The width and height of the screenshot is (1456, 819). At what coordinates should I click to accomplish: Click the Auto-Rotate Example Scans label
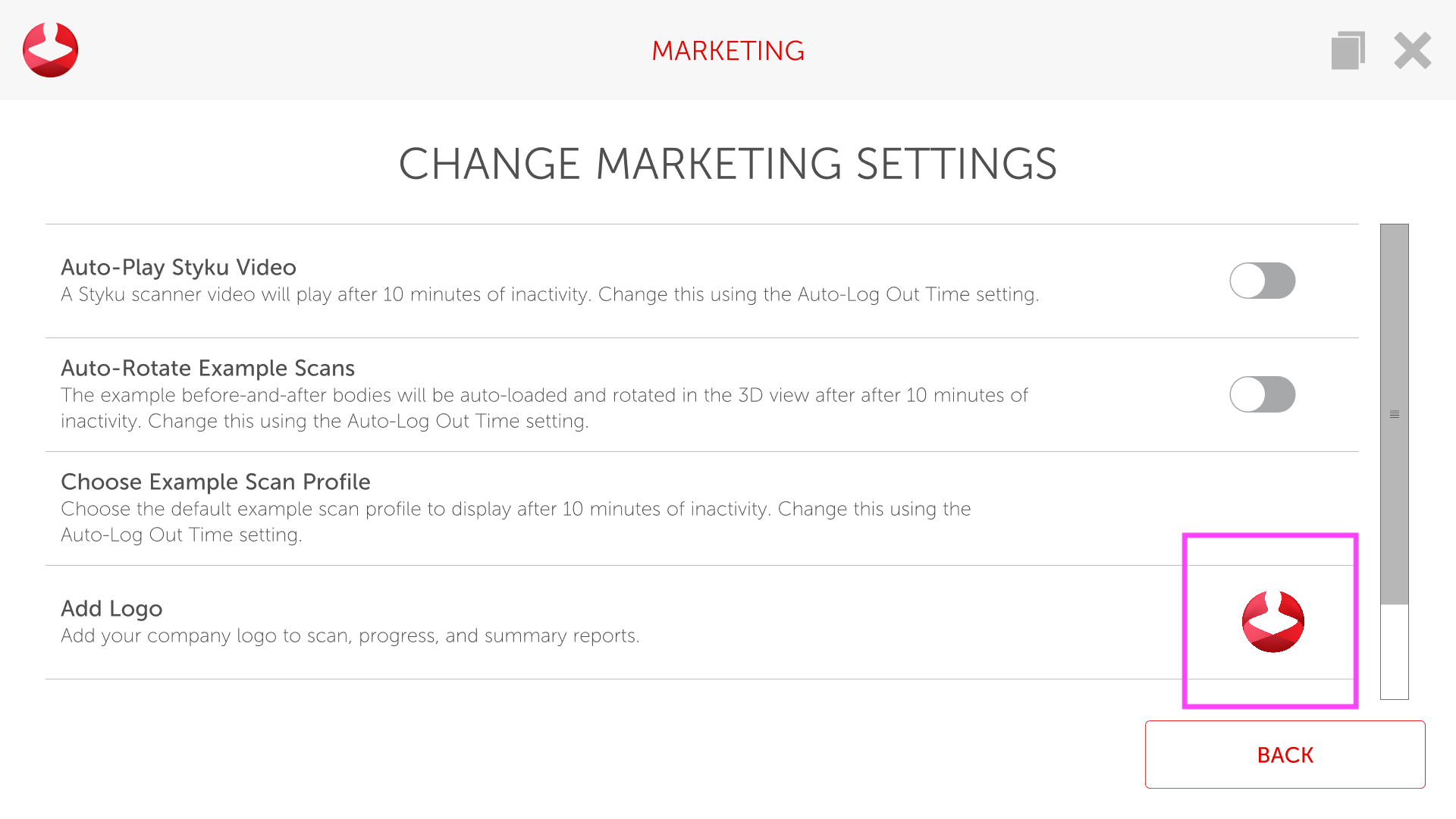(208, 369)
